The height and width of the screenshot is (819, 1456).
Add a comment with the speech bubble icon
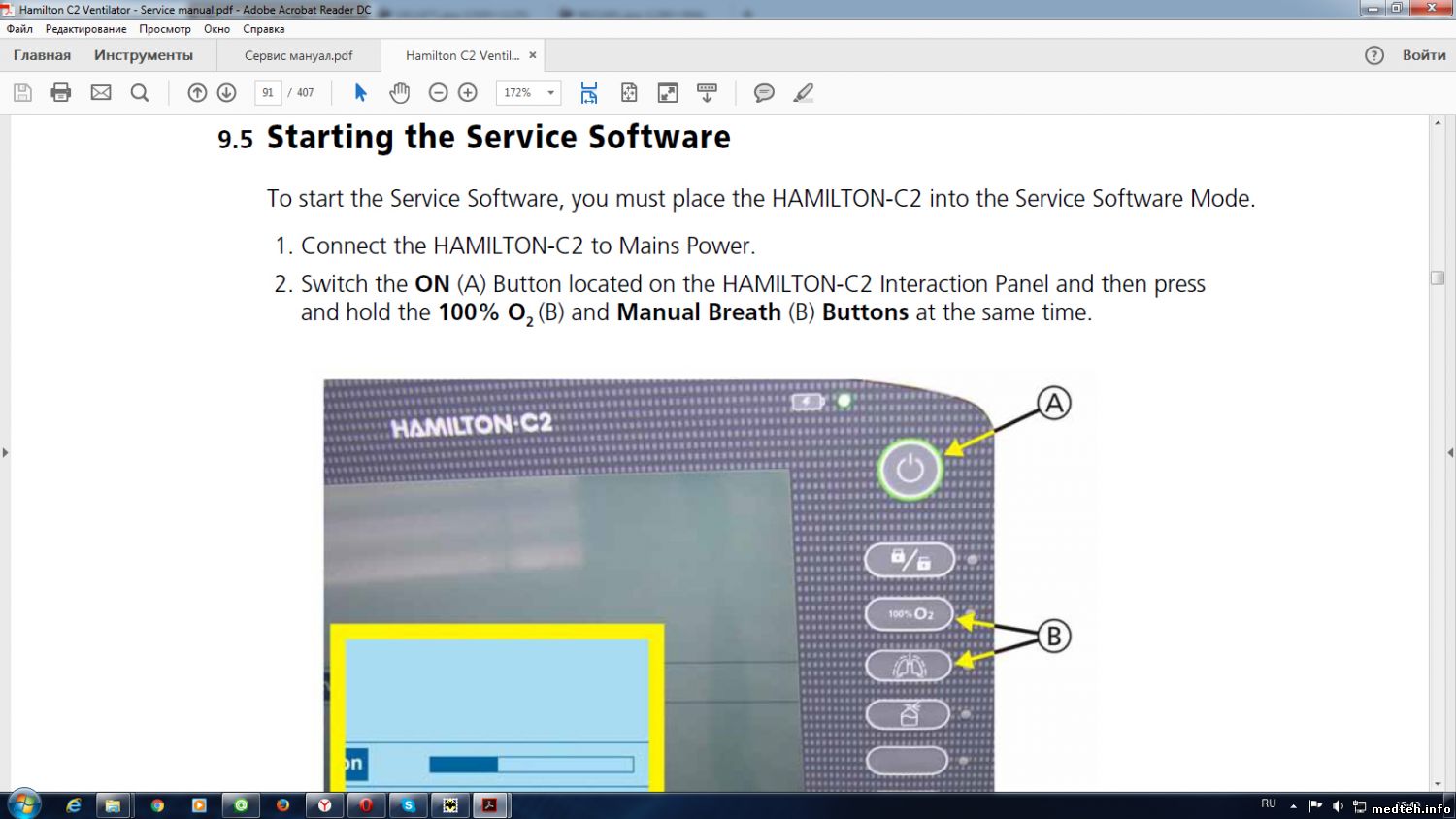pyautogui.click(x=764, y=93)
